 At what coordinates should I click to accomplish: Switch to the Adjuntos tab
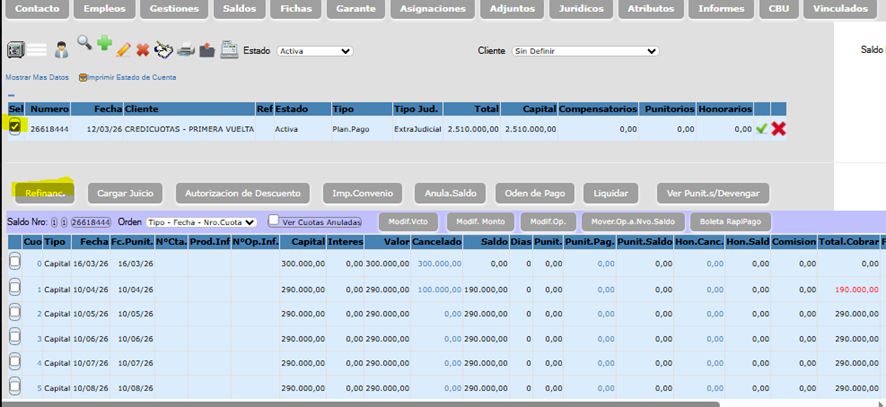(x=514, y=9)
